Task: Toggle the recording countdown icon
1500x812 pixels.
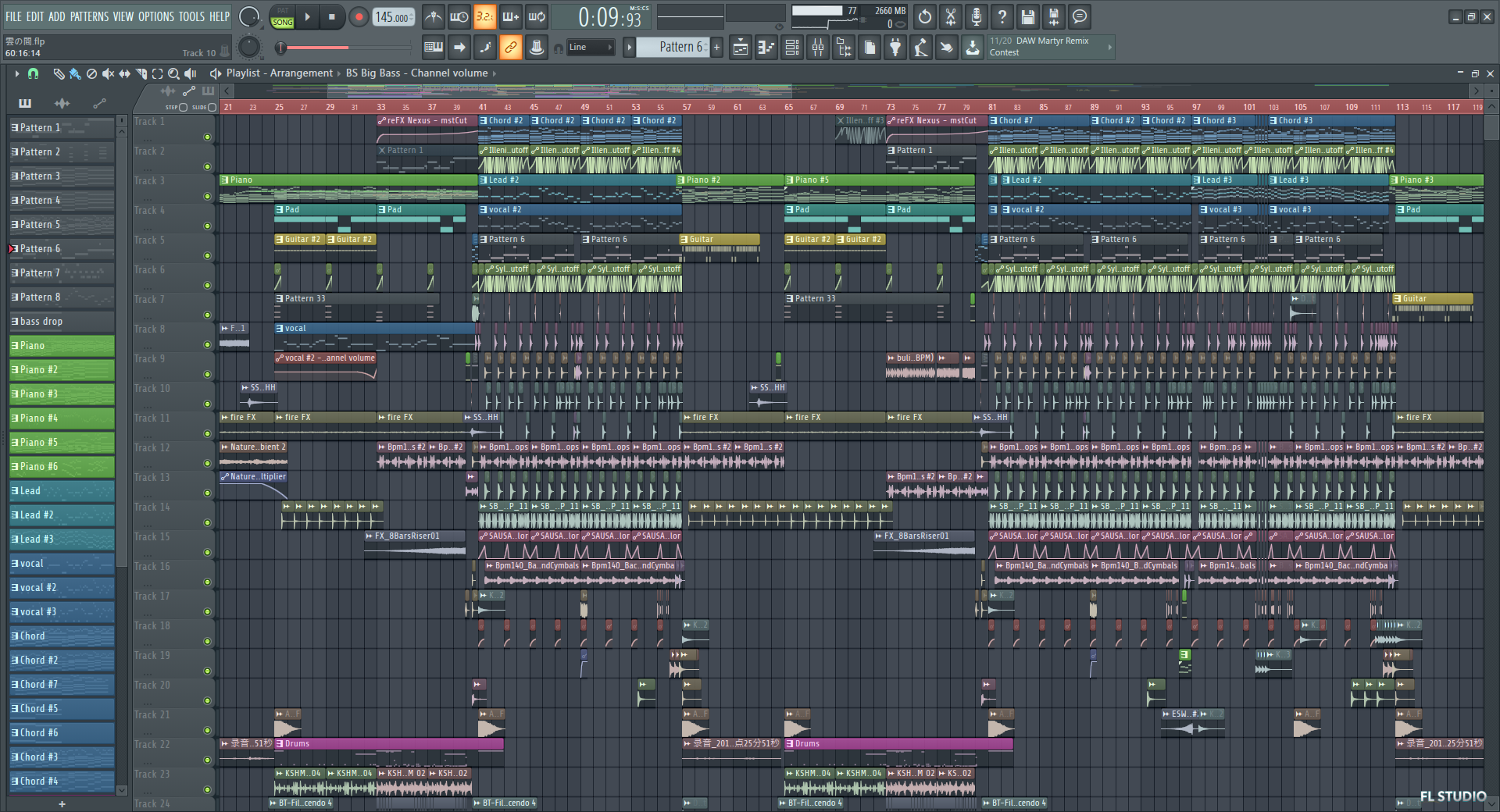Action: 484,16
